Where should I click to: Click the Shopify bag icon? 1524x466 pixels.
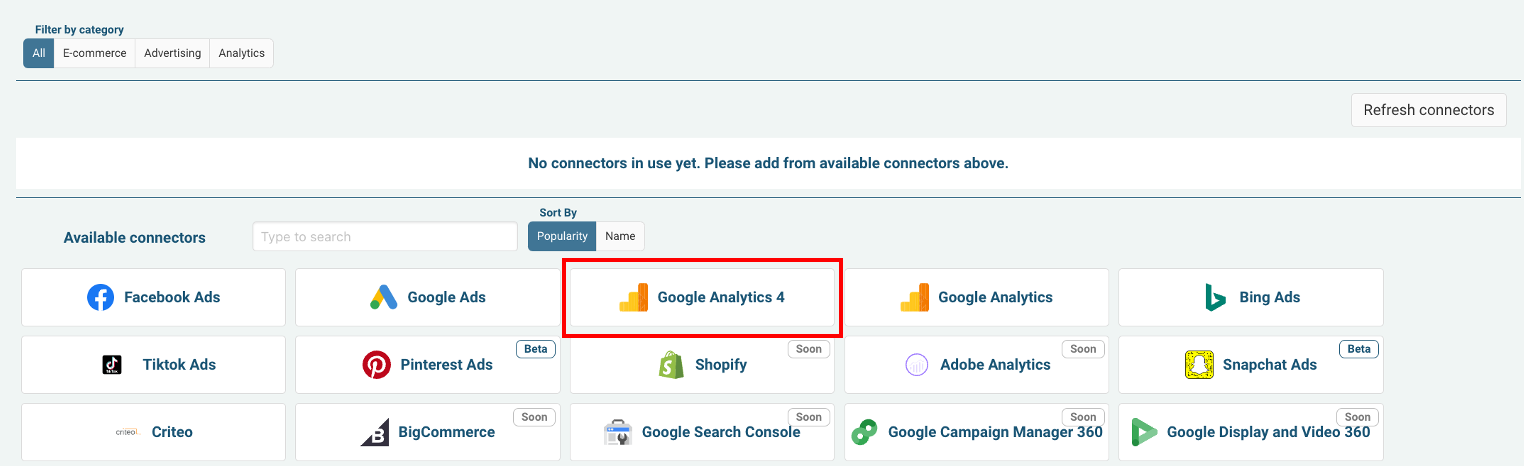point(671,365)
